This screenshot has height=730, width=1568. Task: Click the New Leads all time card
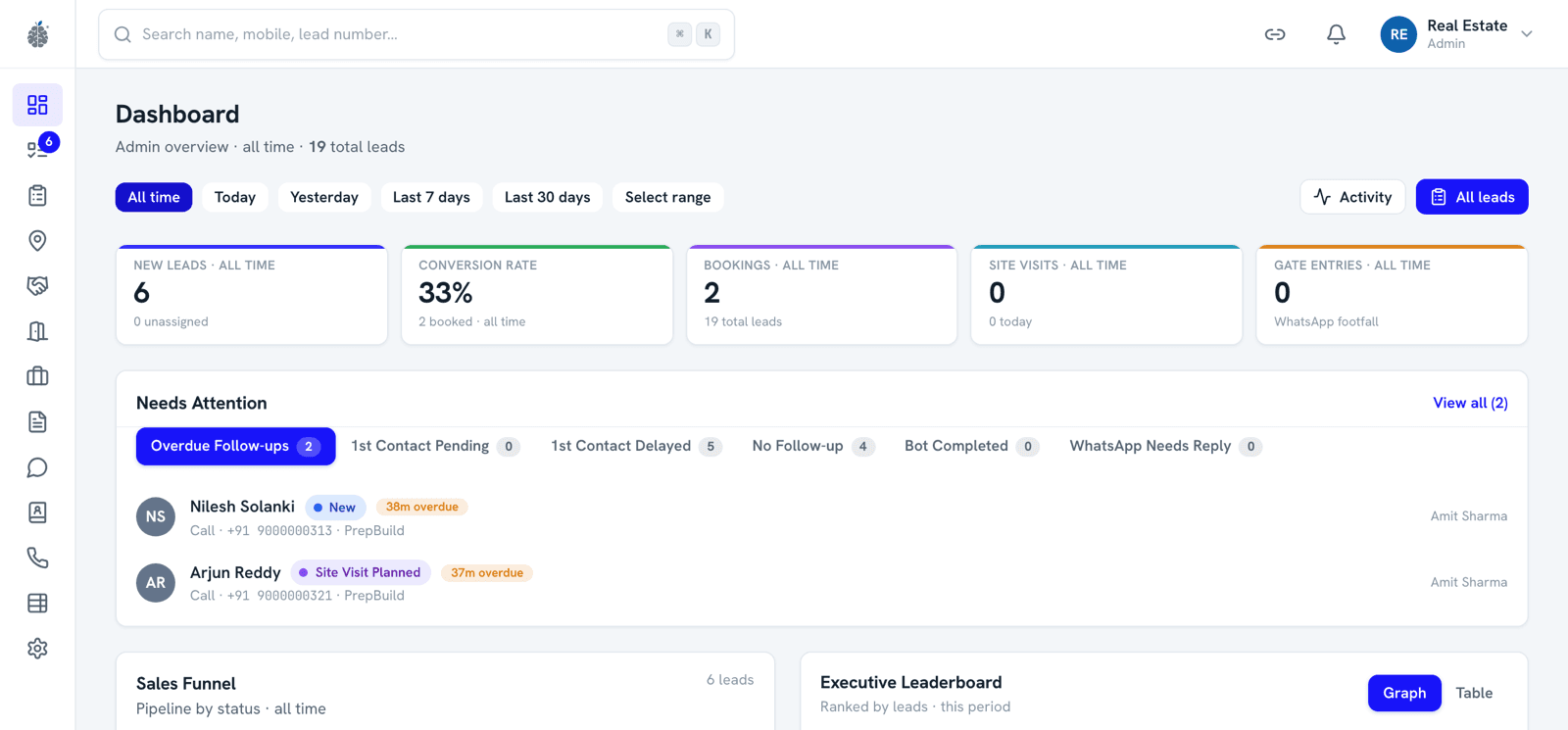[x=252, y=294]
